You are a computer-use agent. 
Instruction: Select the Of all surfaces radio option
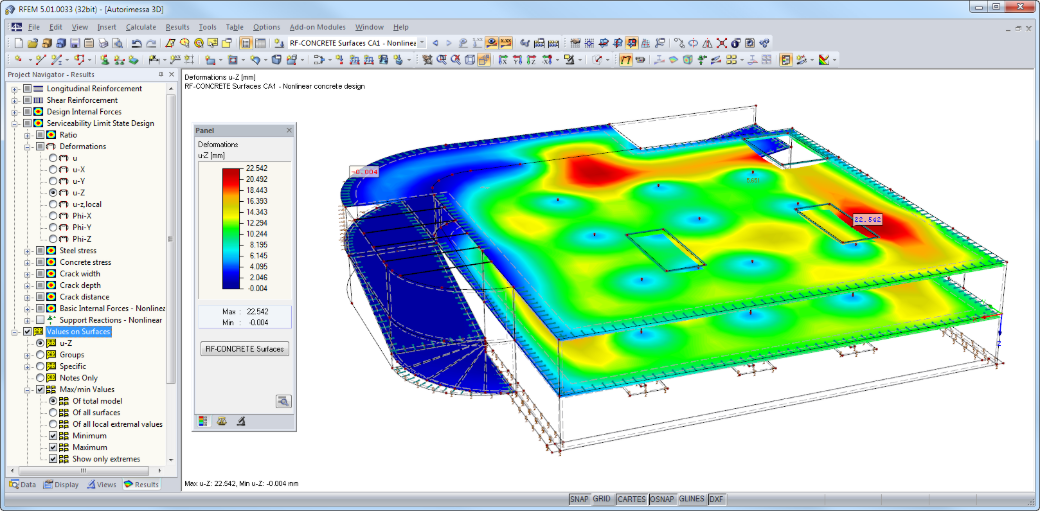[x=53, y=412]
